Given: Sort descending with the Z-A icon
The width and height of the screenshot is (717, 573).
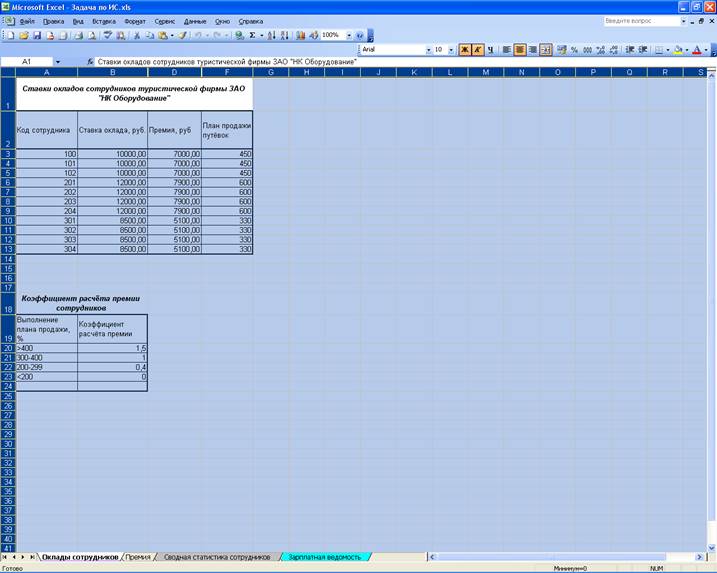Looking at the screenshot, I should pyautogui.click(x=284, y=35).
